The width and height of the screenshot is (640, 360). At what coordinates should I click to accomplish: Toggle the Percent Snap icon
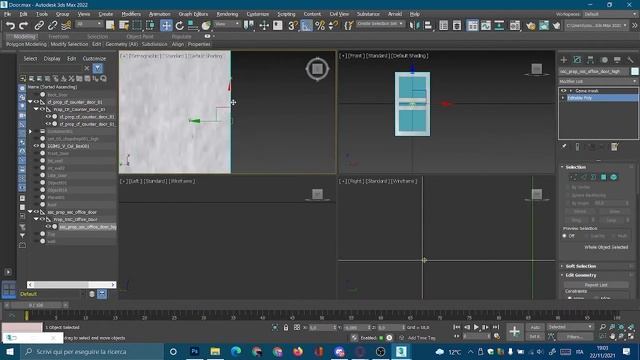tap(320, 26)
